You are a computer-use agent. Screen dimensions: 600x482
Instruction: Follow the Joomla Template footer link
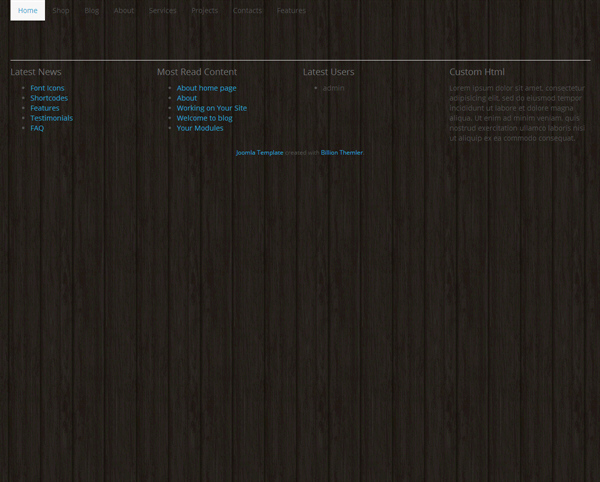click(259, 153)
